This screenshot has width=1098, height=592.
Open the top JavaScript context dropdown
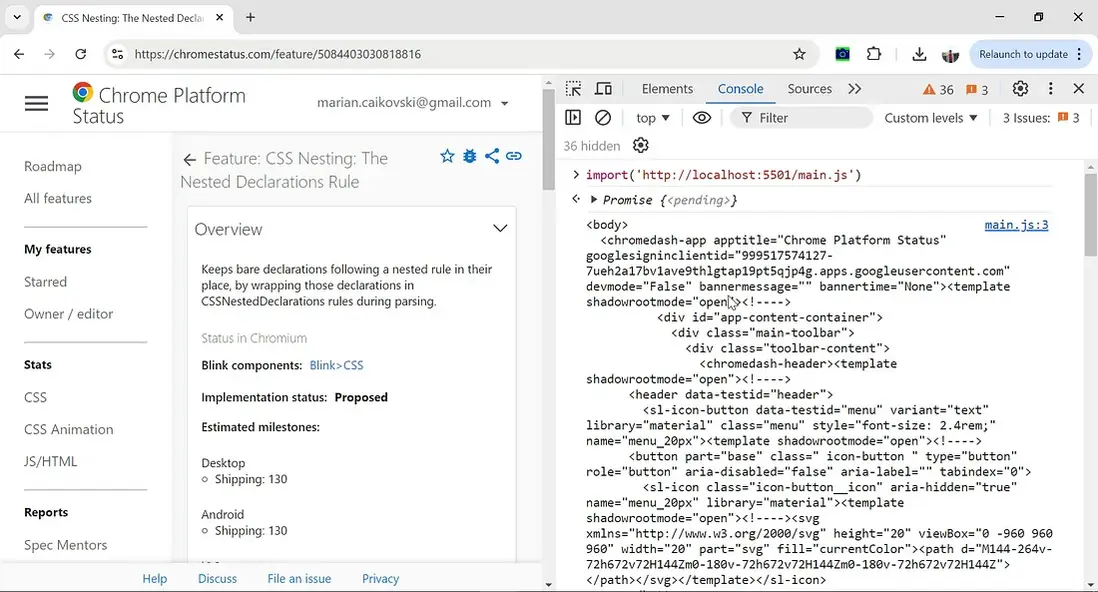[653, 118]
